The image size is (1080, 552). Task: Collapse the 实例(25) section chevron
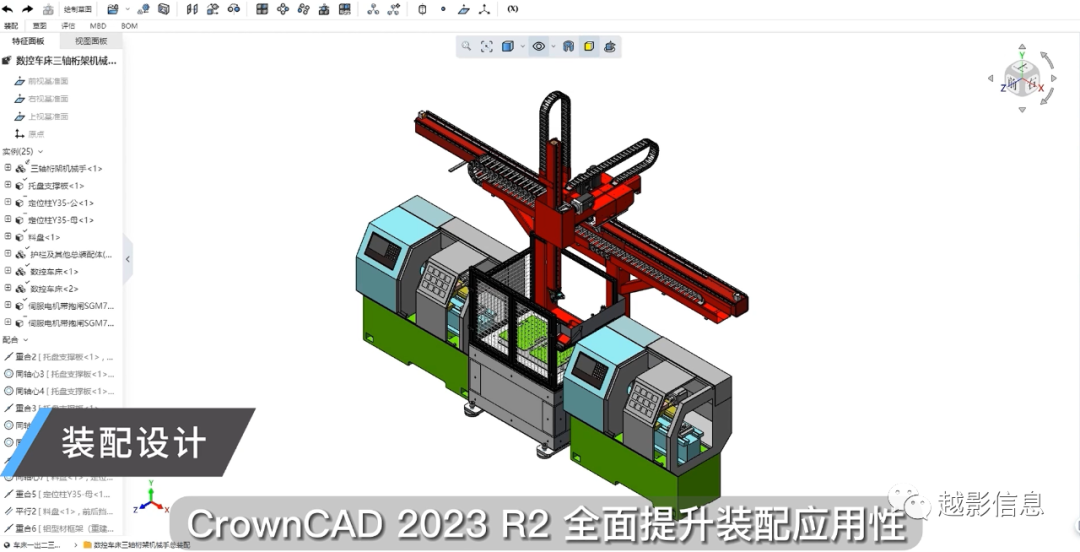point(41,152)
